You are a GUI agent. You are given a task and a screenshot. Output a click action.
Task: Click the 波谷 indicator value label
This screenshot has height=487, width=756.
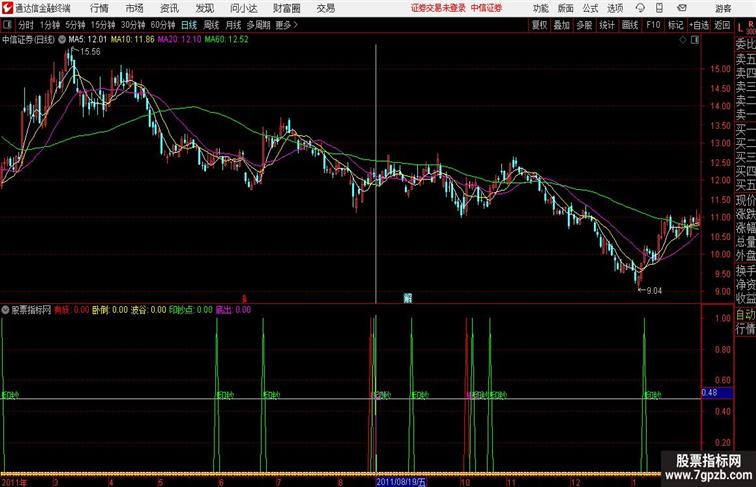[148, 310]
